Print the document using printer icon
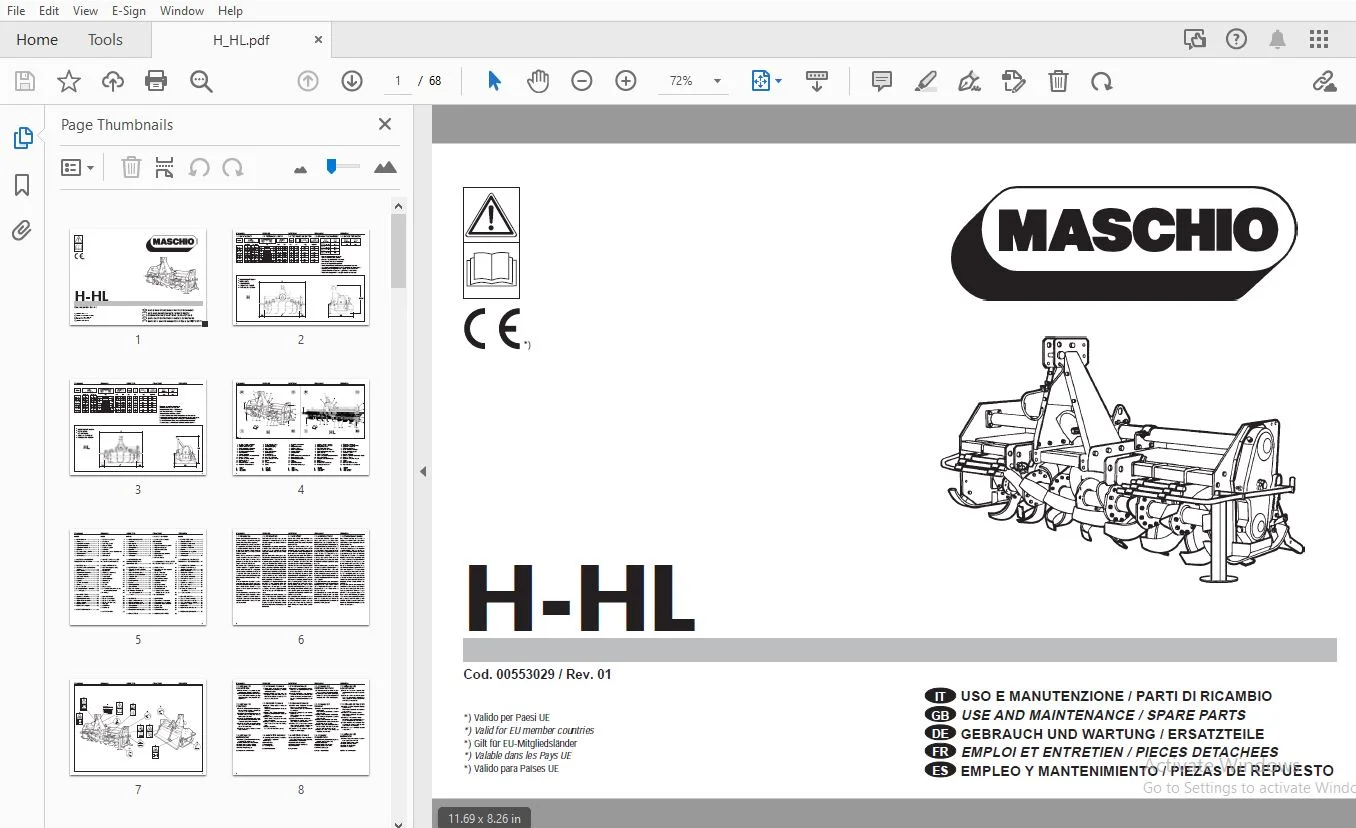 point(156,82)
